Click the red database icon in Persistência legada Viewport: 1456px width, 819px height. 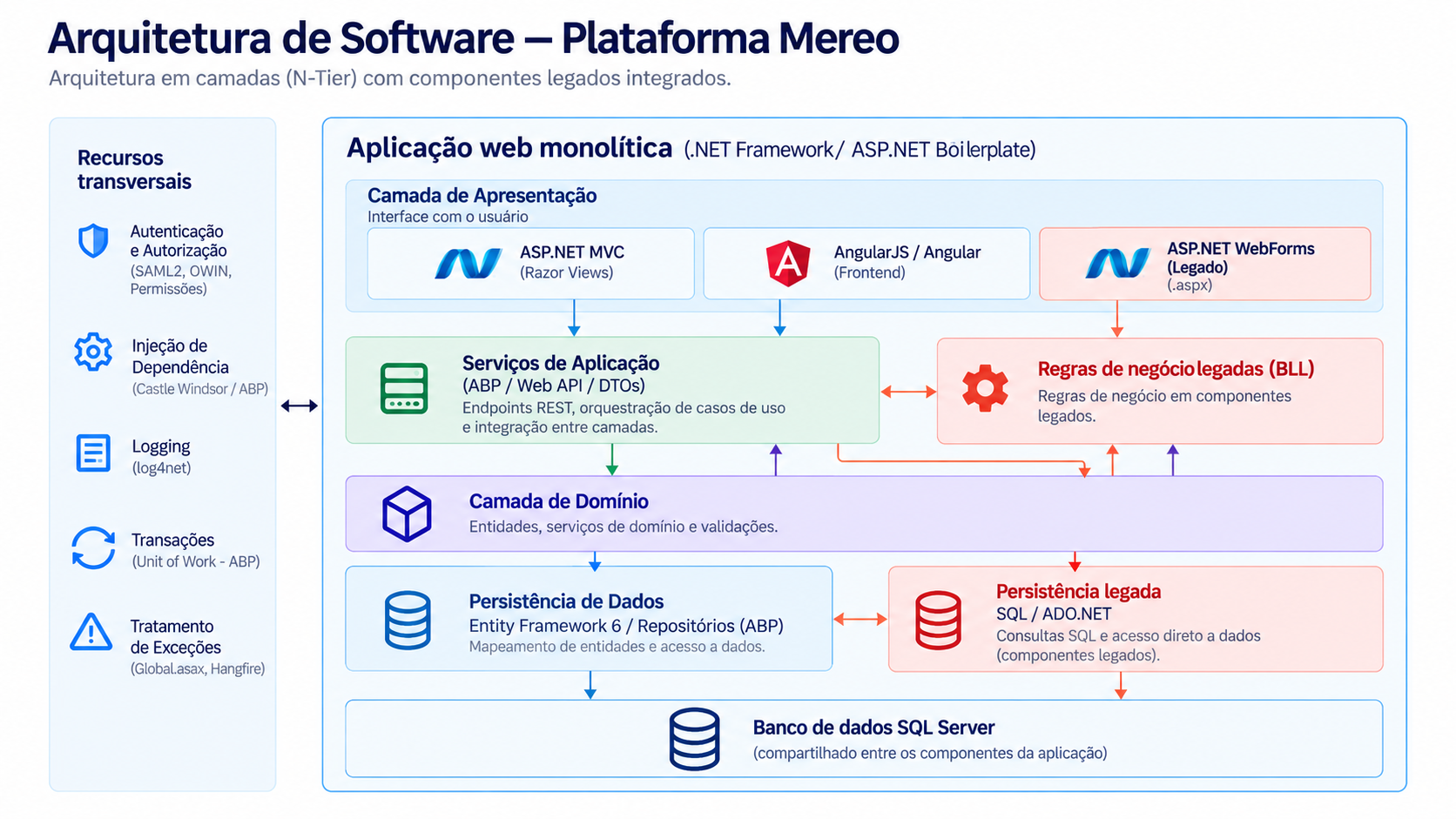click(939, 620)
